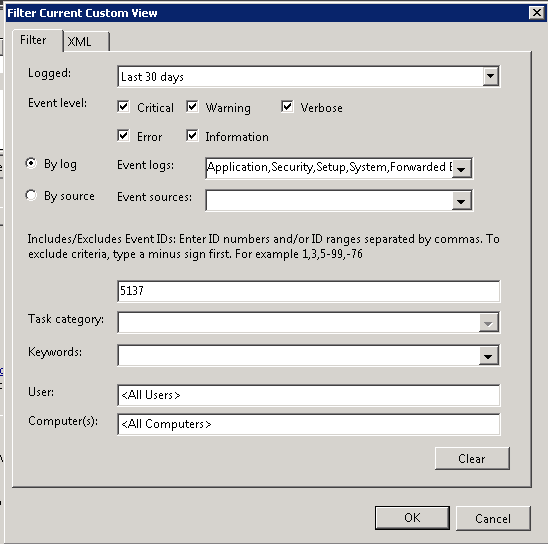Expand the Keywords dropdown list
This screenshot has height=544, width=548.
tap(488, 356)
